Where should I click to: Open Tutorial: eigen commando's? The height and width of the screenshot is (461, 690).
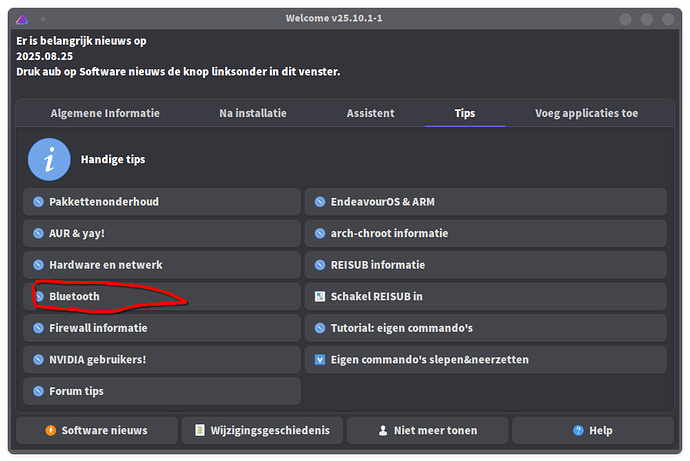point(485,328)
